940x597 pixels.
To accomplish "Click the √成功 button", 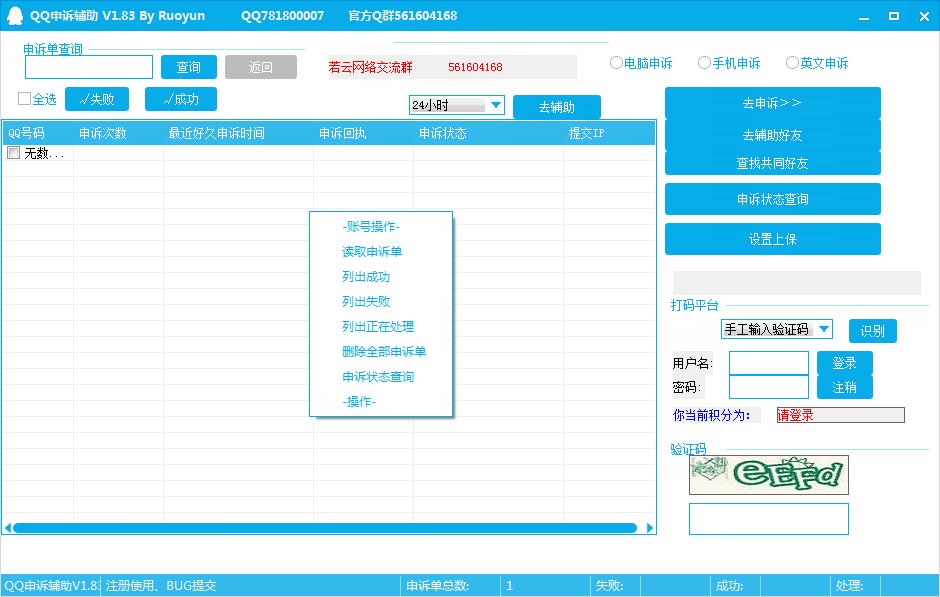I will (180, 99).
